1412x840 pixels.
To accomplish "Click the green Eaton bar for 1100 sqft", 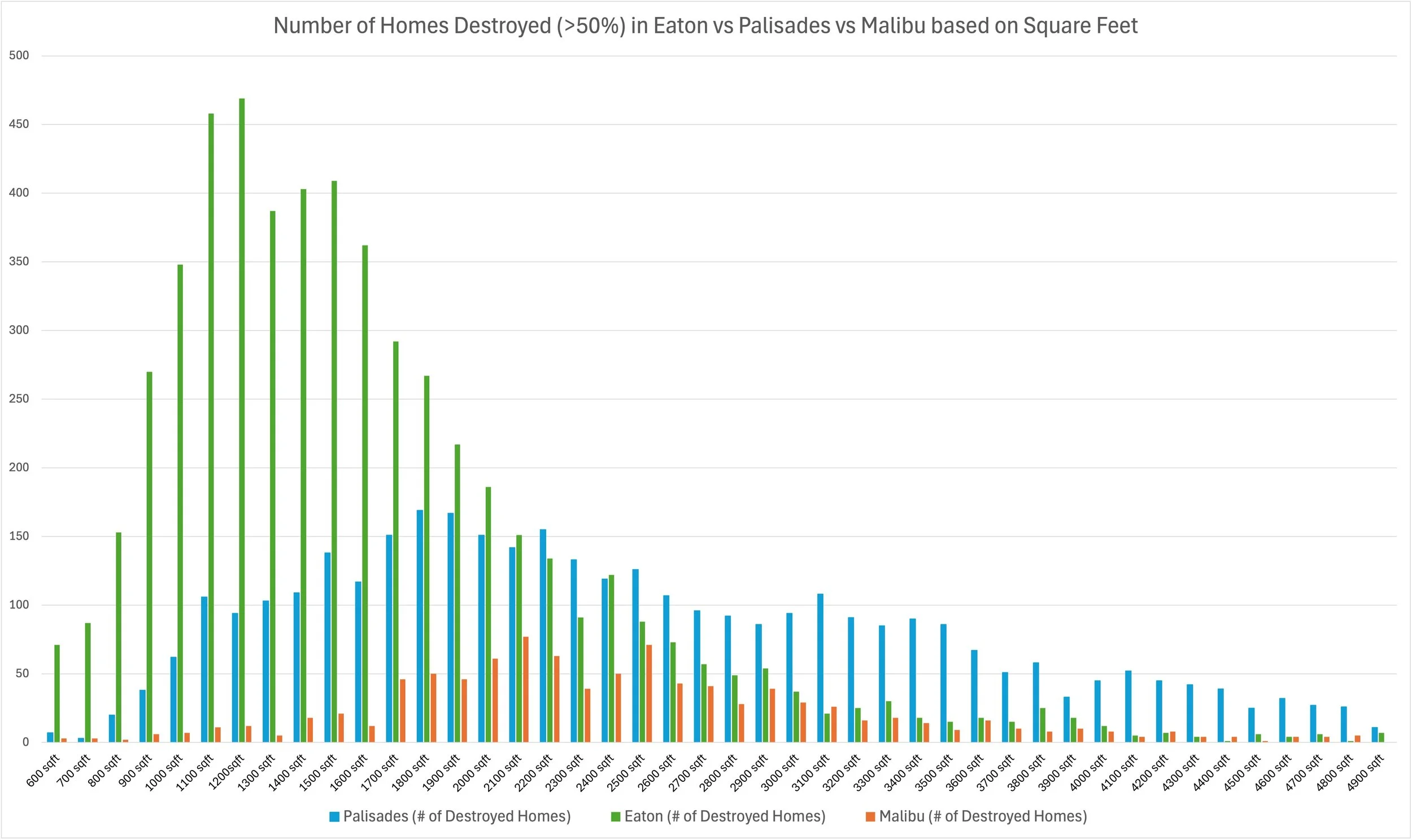I will [211, 428].
